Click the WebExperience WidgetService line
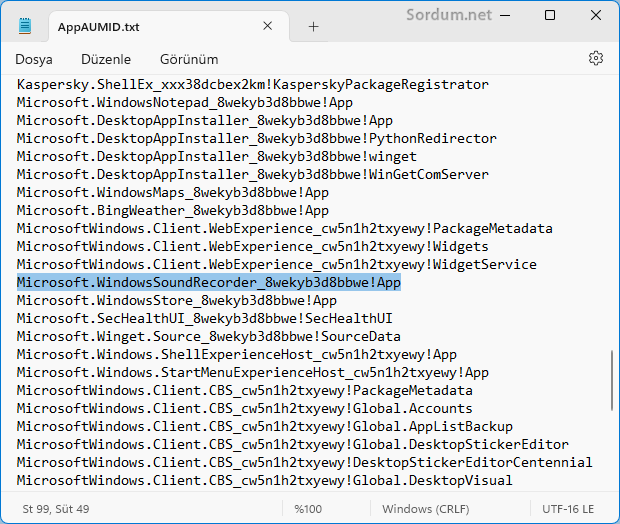 coord(277,265)
